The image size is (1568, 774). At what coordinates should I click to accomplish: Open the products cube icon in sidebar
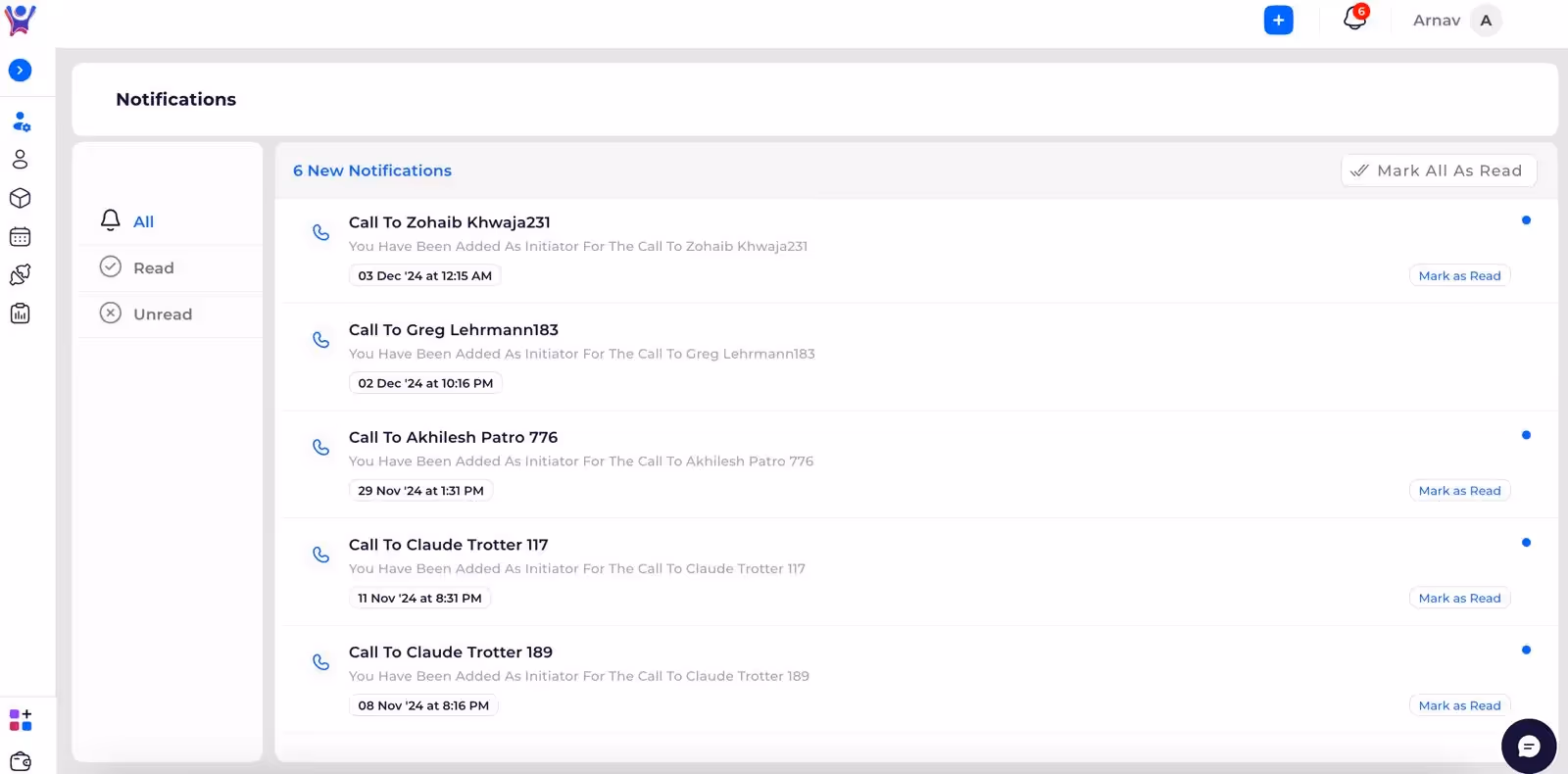click(x=20, y=198)
